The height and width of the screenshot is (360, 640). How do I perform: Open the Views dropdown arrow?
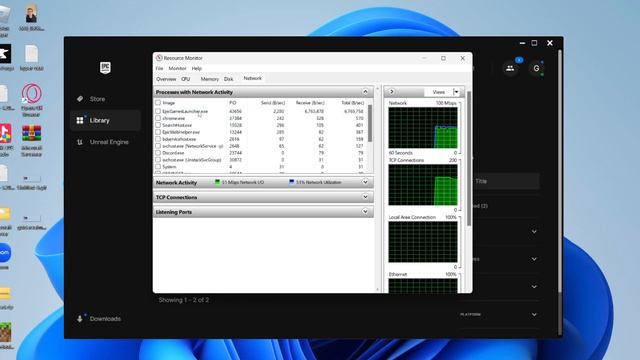tap(456, 92)
